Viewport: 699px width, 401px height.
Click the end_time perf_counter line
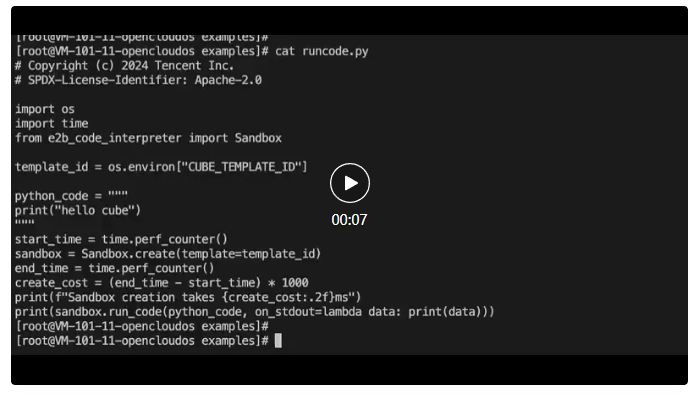[115, 268]
